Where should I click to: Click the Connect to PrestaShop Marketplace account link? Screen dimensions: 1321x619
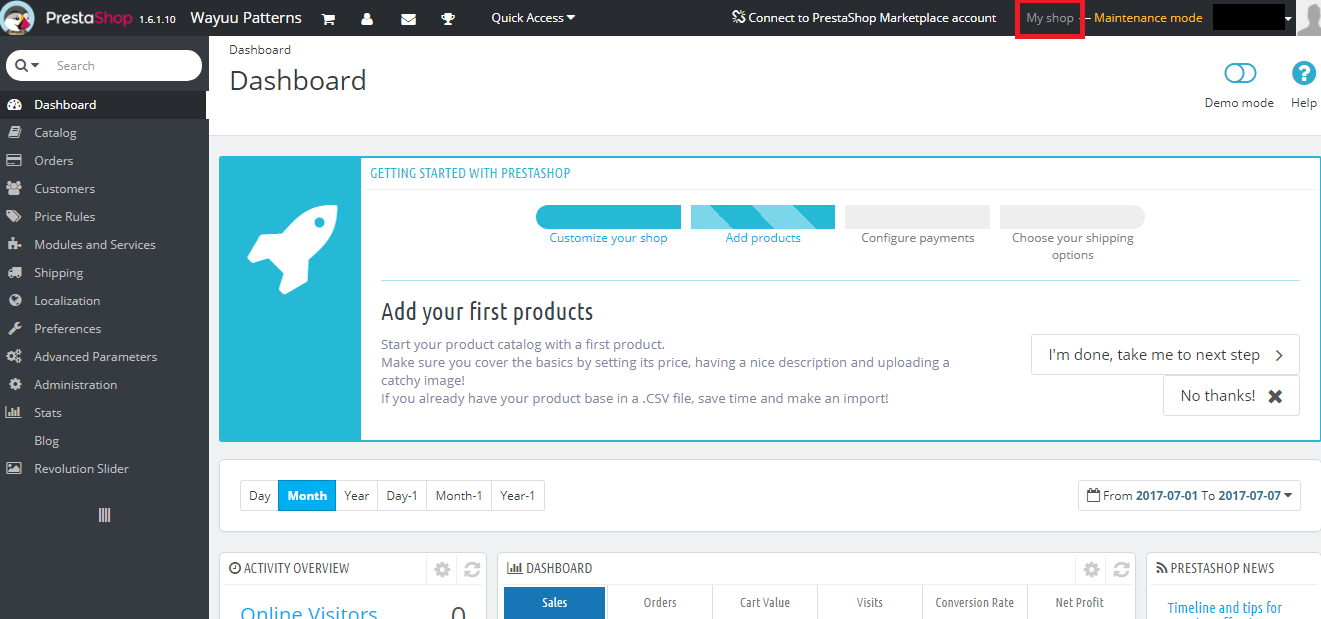(x=864, y=18)
